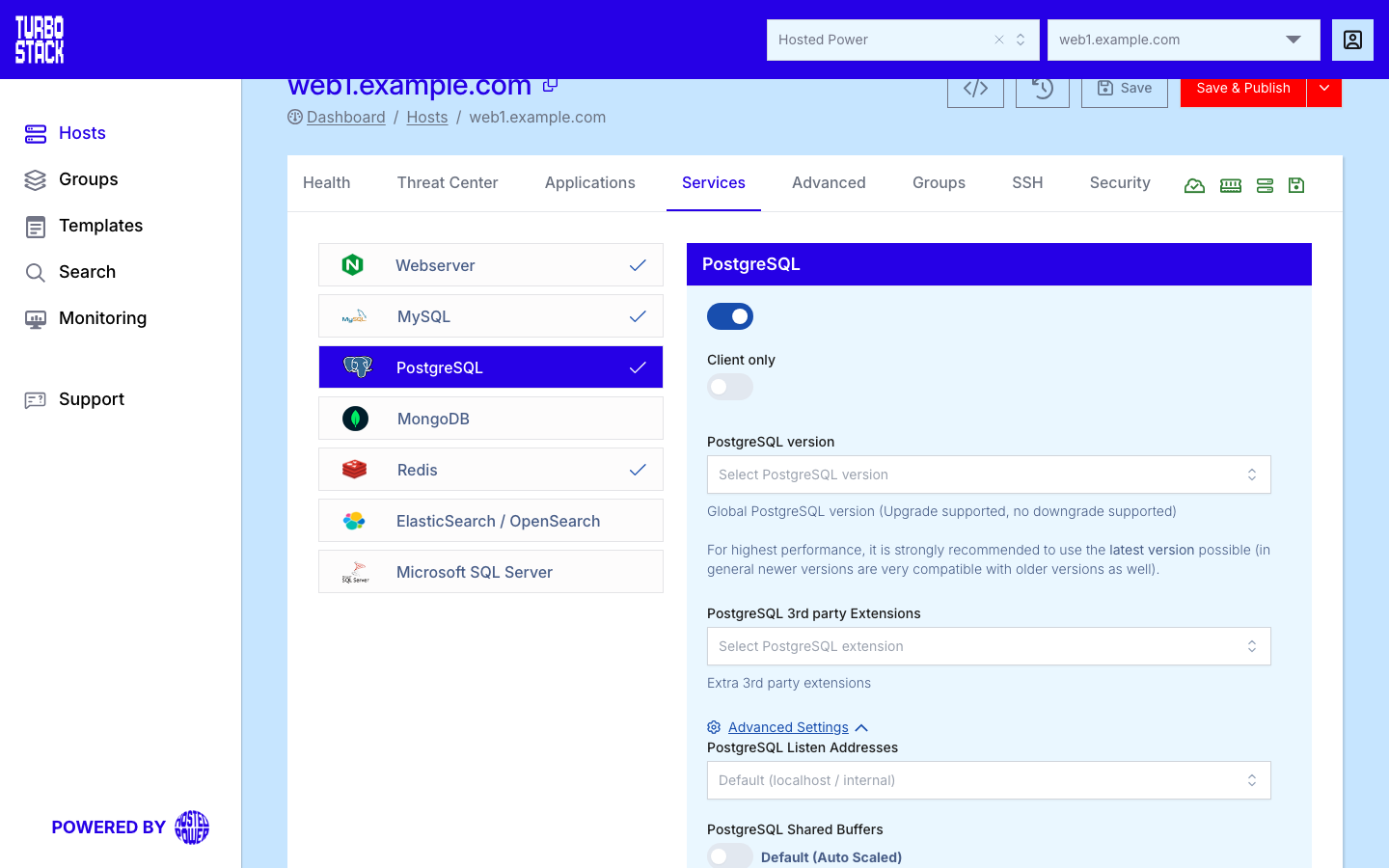Disable the PostgreSQL service toggle
This screenshot has height=868, width=1389.
click(730, 316)
